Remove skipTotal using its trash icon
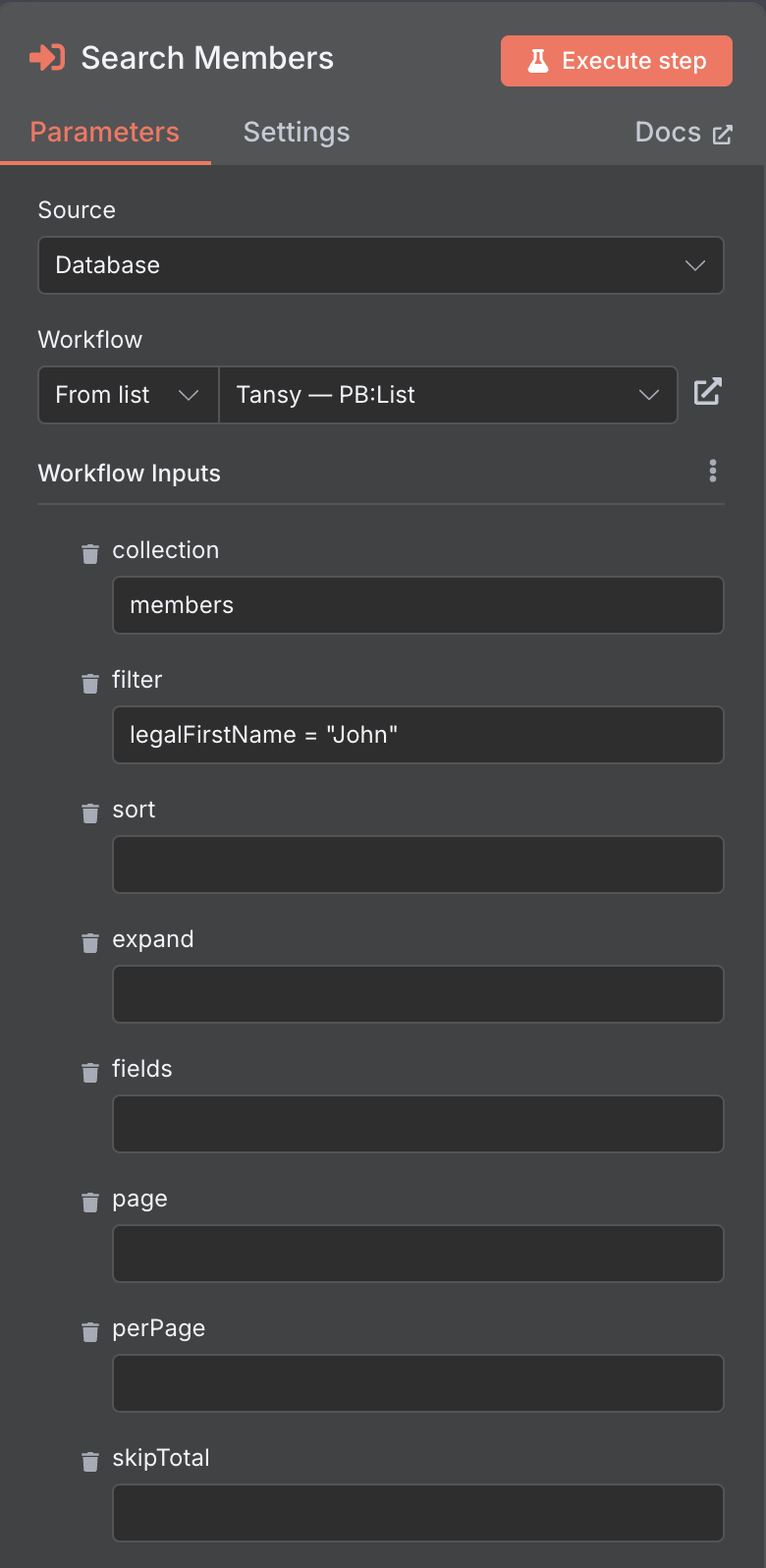766x1568 pixels. (90, 1462)
